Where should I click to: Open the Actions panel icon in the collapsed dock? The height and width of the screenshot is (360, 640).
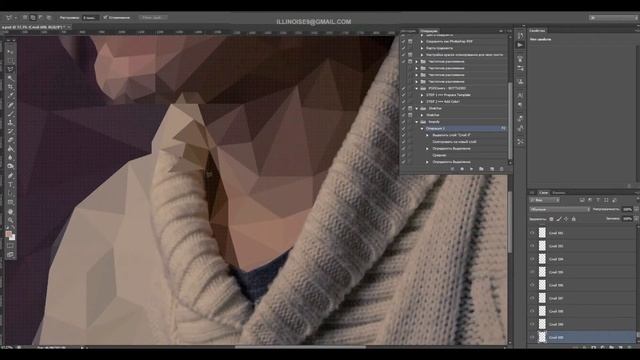tap(520, 44)
